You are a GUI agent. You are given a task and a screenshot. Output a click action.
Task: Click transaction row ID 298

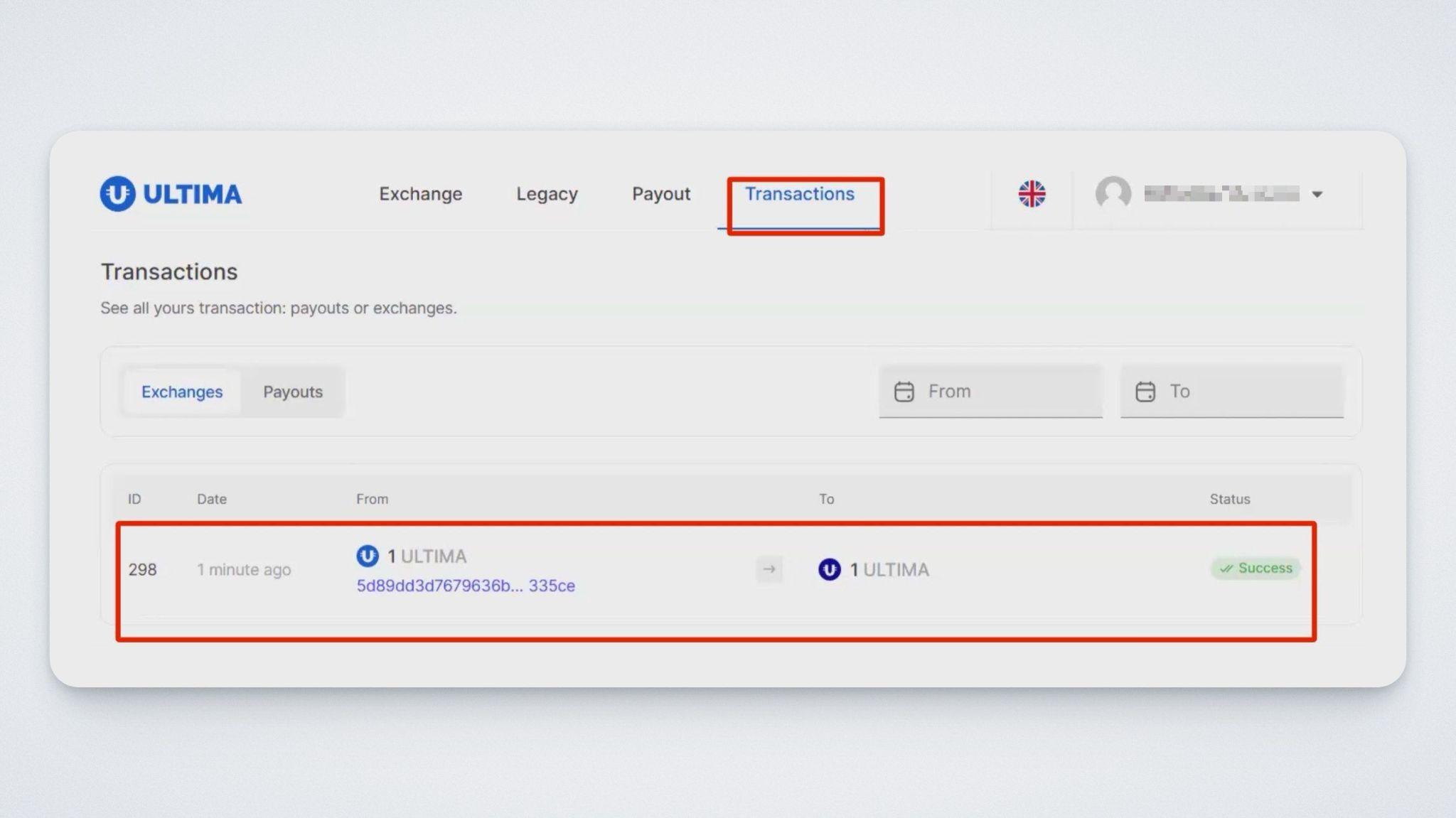(142, 569)
